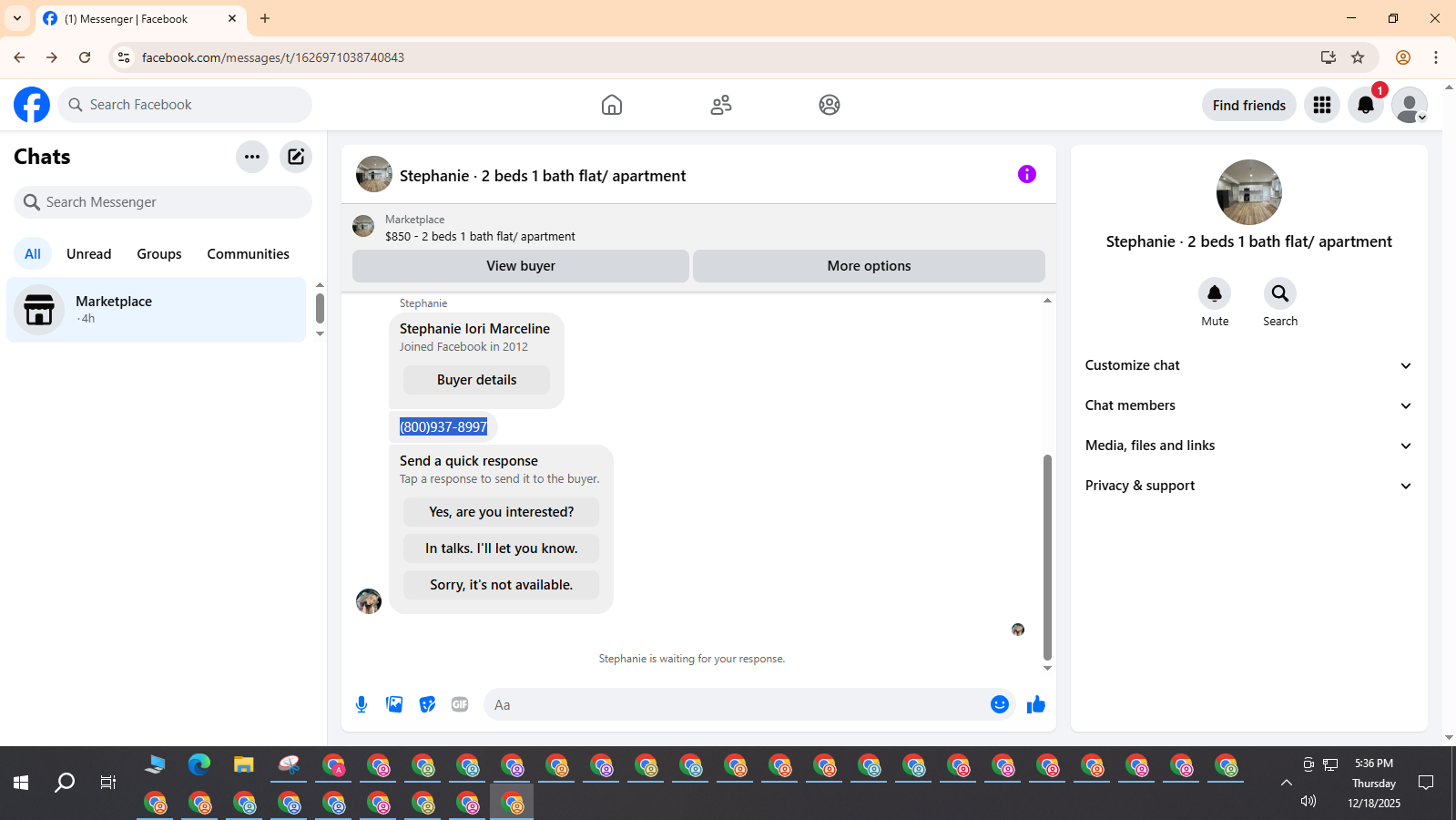Reload the page in browser
The image size is (1456, 820).
tap(85, 57)
